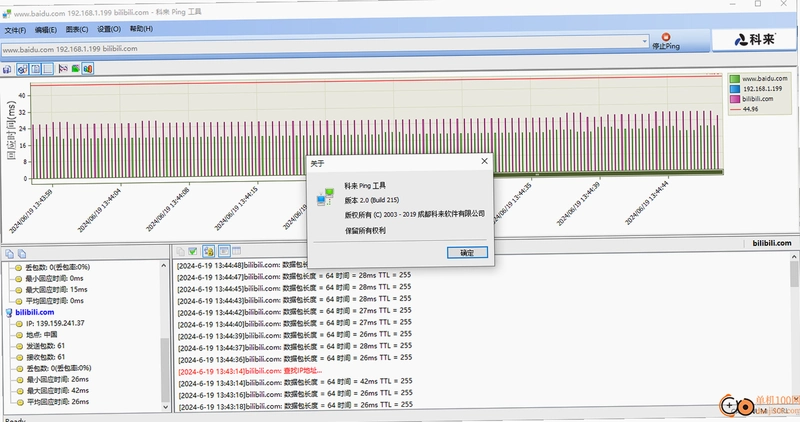
Task: Click the log line stamped 13:44:47
Action: tap(294, 276)
